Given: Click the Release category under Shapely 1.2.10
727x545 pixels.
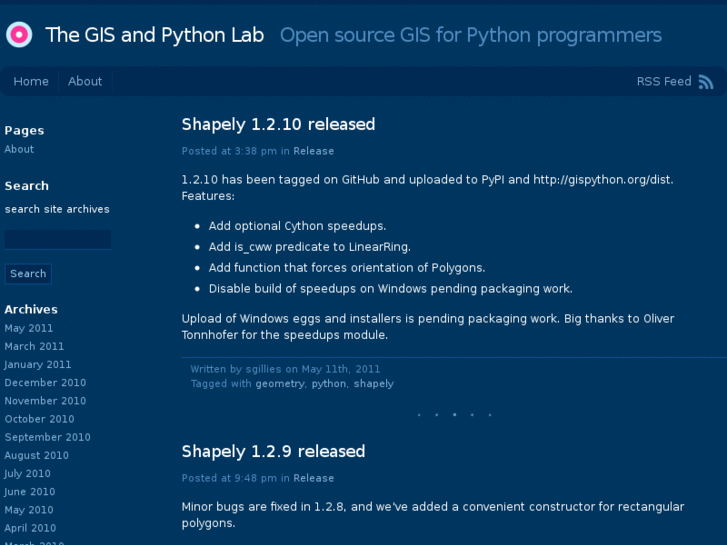Looking at the screenshot, I should point(313,151).
